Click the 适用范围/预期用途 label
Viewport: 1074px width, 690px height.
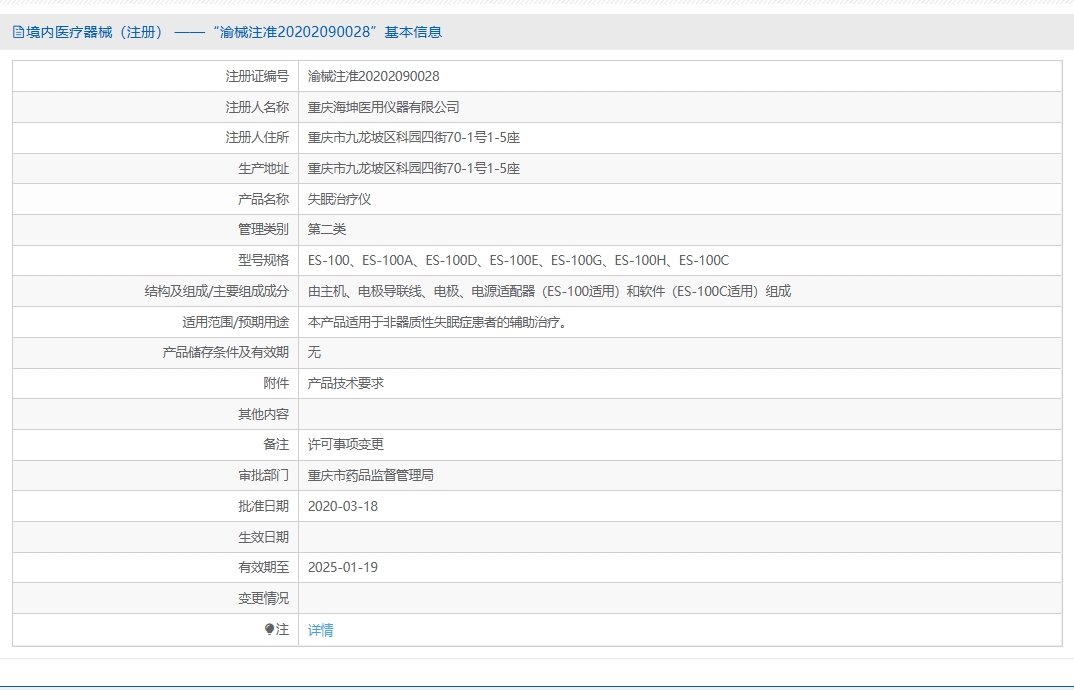[236, 322]
